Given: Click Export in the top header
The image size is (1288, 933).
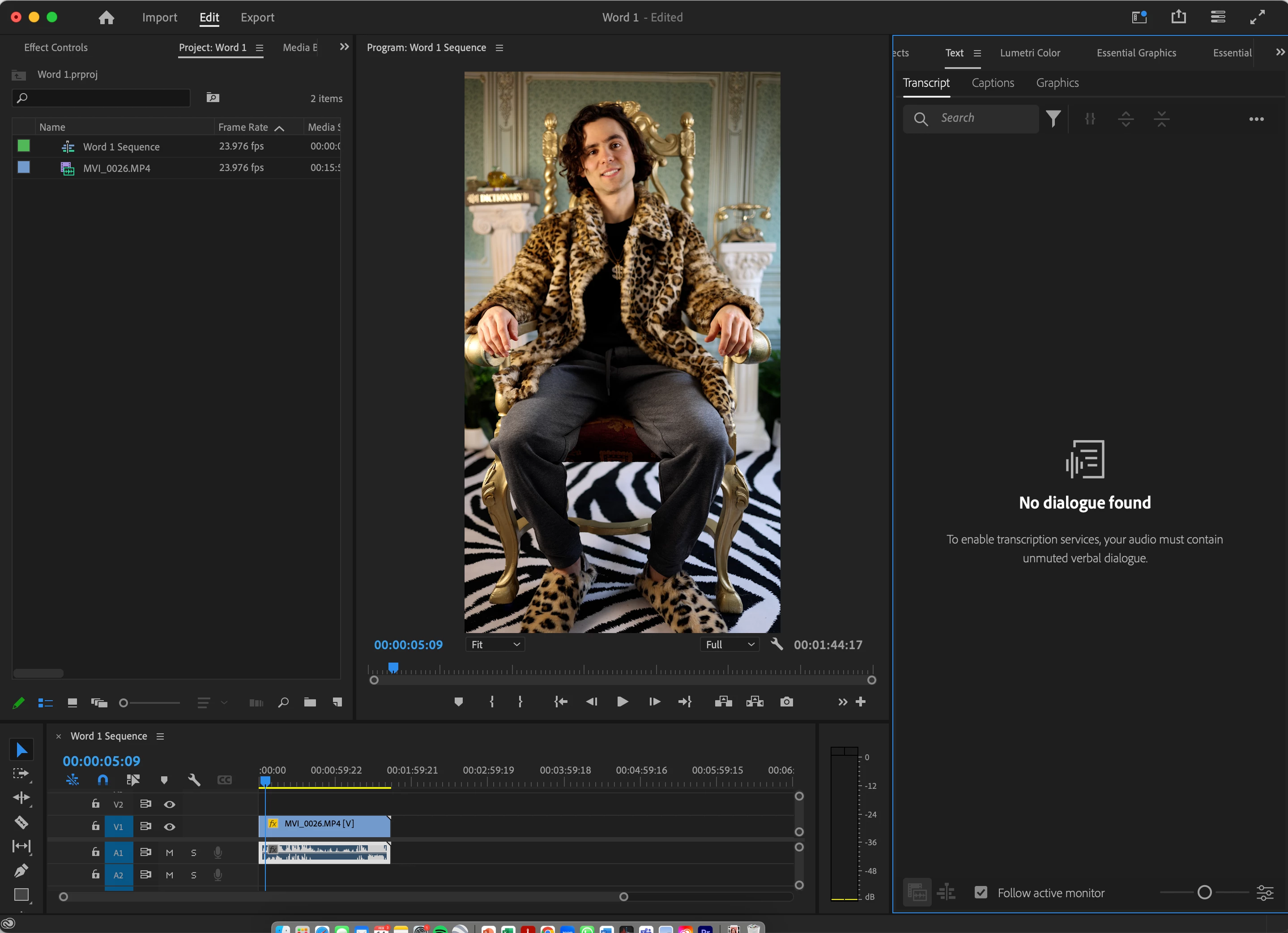Looking at the screenshot, I should coord(257,17).
